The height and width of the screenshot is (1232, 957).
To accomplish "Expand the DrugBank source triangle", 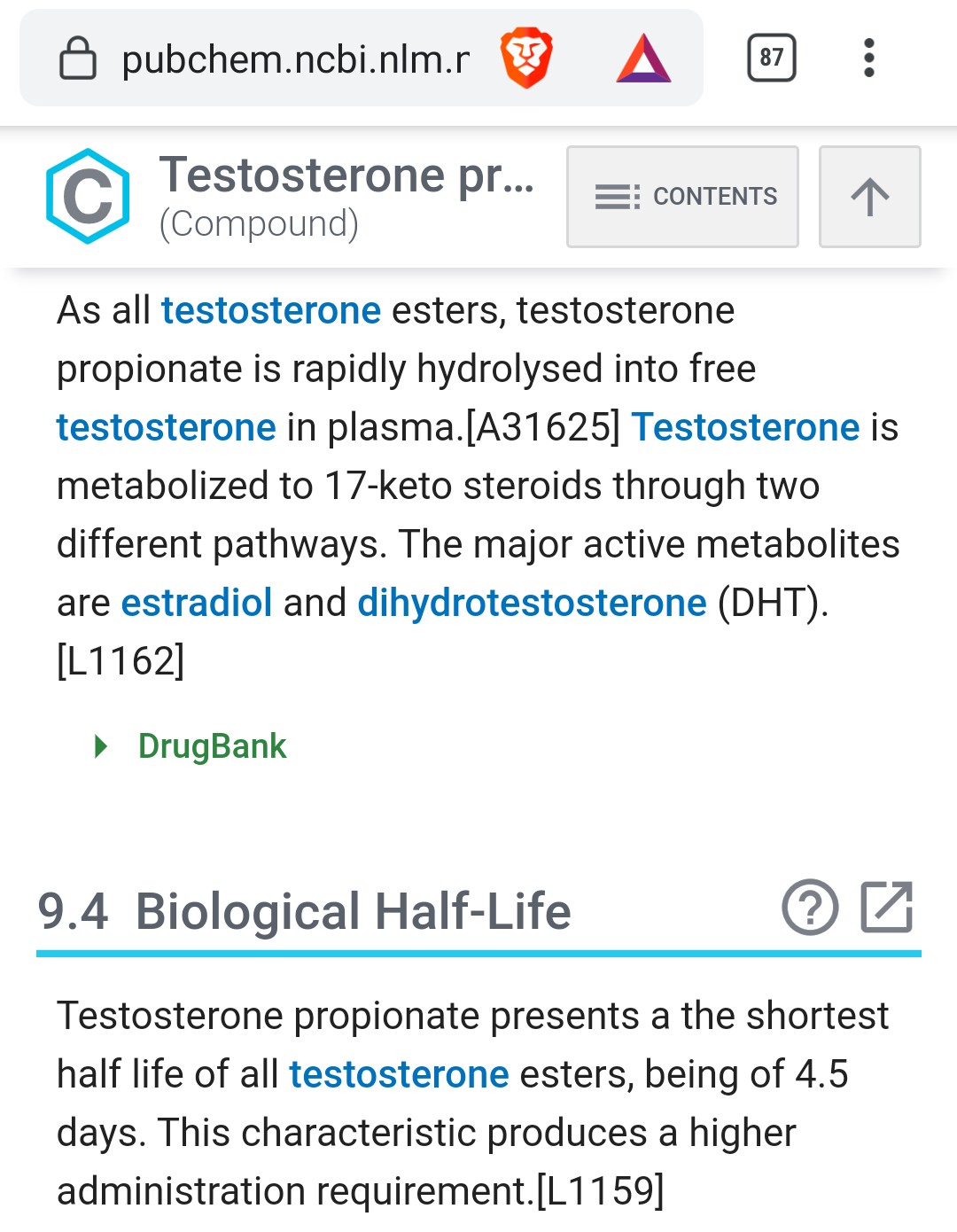I will point(101,746).
